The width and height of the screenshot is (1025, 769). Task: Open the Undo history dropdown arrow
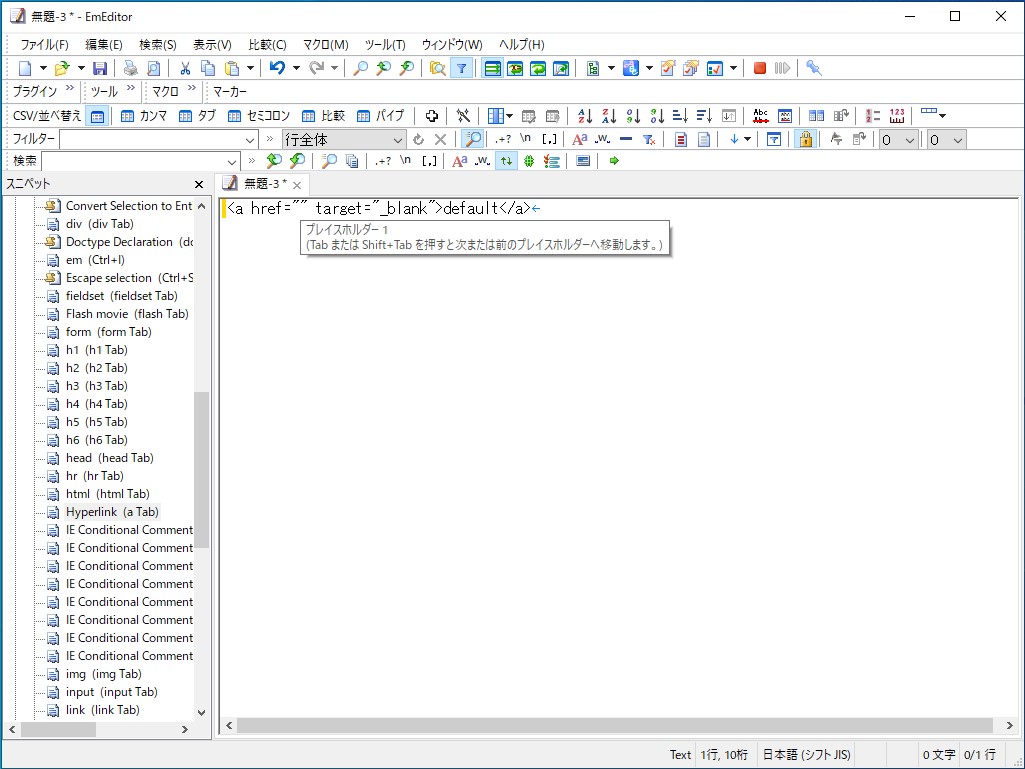(x=296, y=68)
